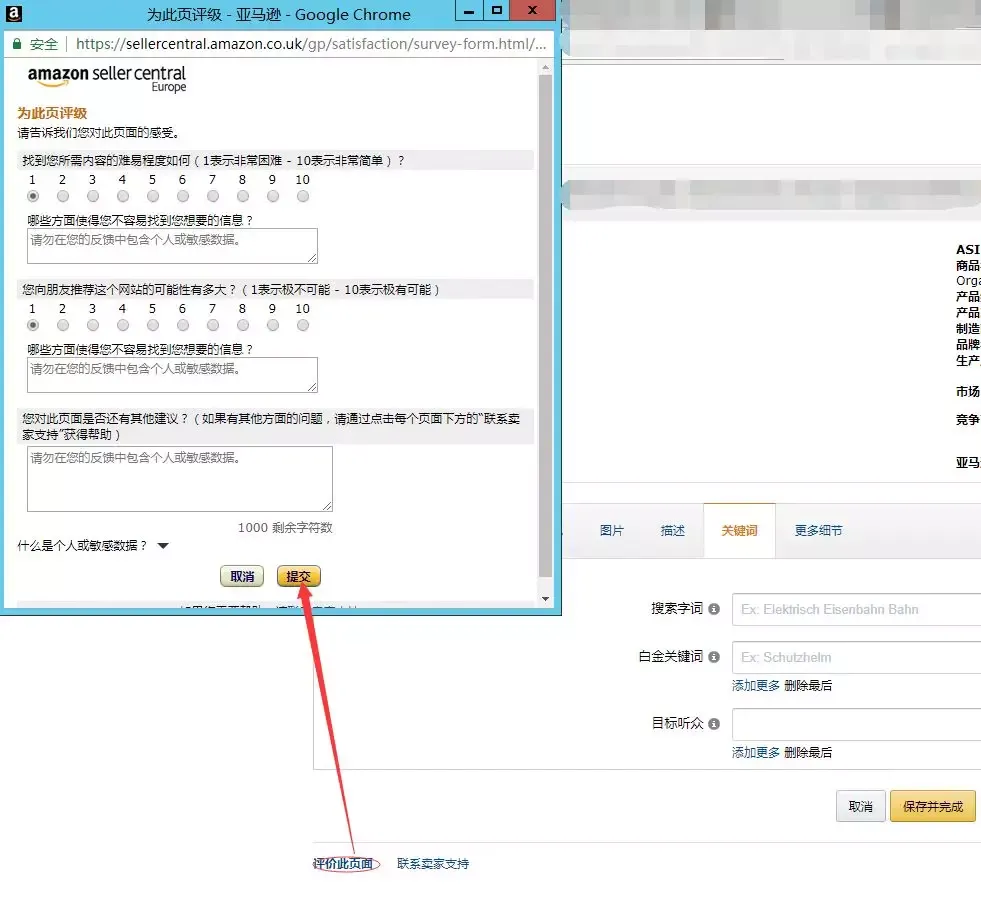Click 添加更多 under the 白金关键词 field

pos(756,686)
